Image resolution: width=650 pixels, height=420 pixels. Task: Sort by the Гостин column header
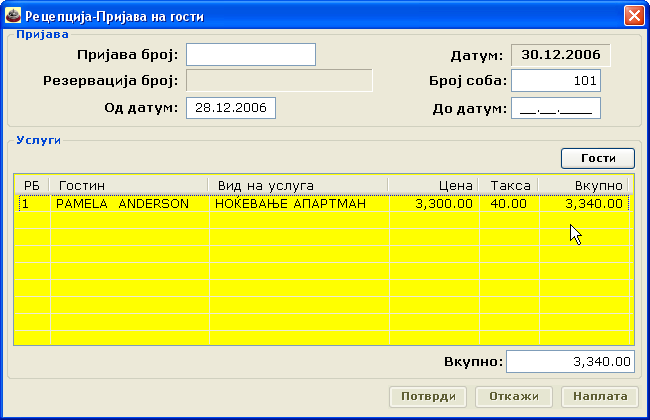[128, 186]
